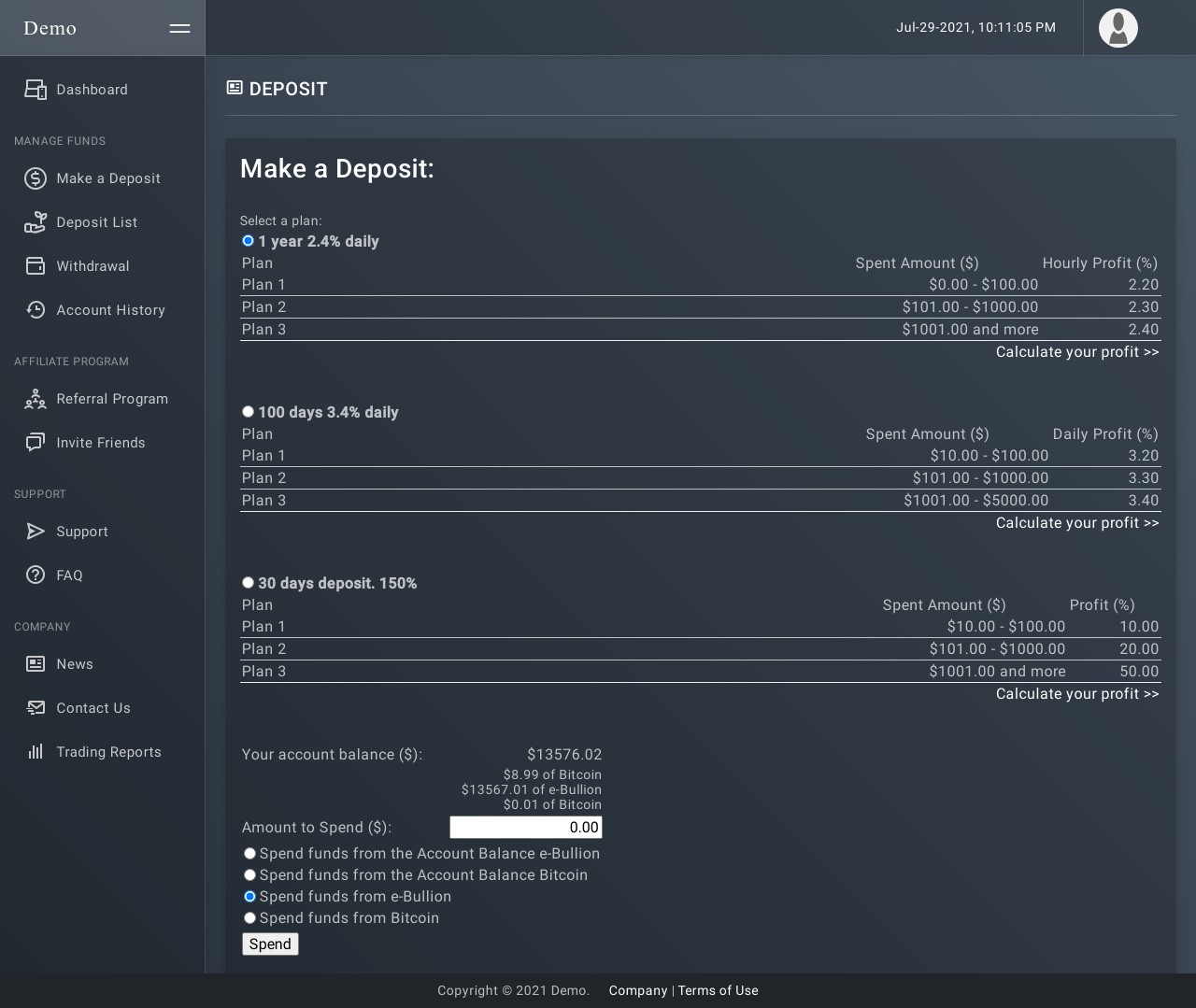Open the user profile avatar
This screenshot has width=1196, height=1008.
pyautogui.click(x=1118, y=28)
